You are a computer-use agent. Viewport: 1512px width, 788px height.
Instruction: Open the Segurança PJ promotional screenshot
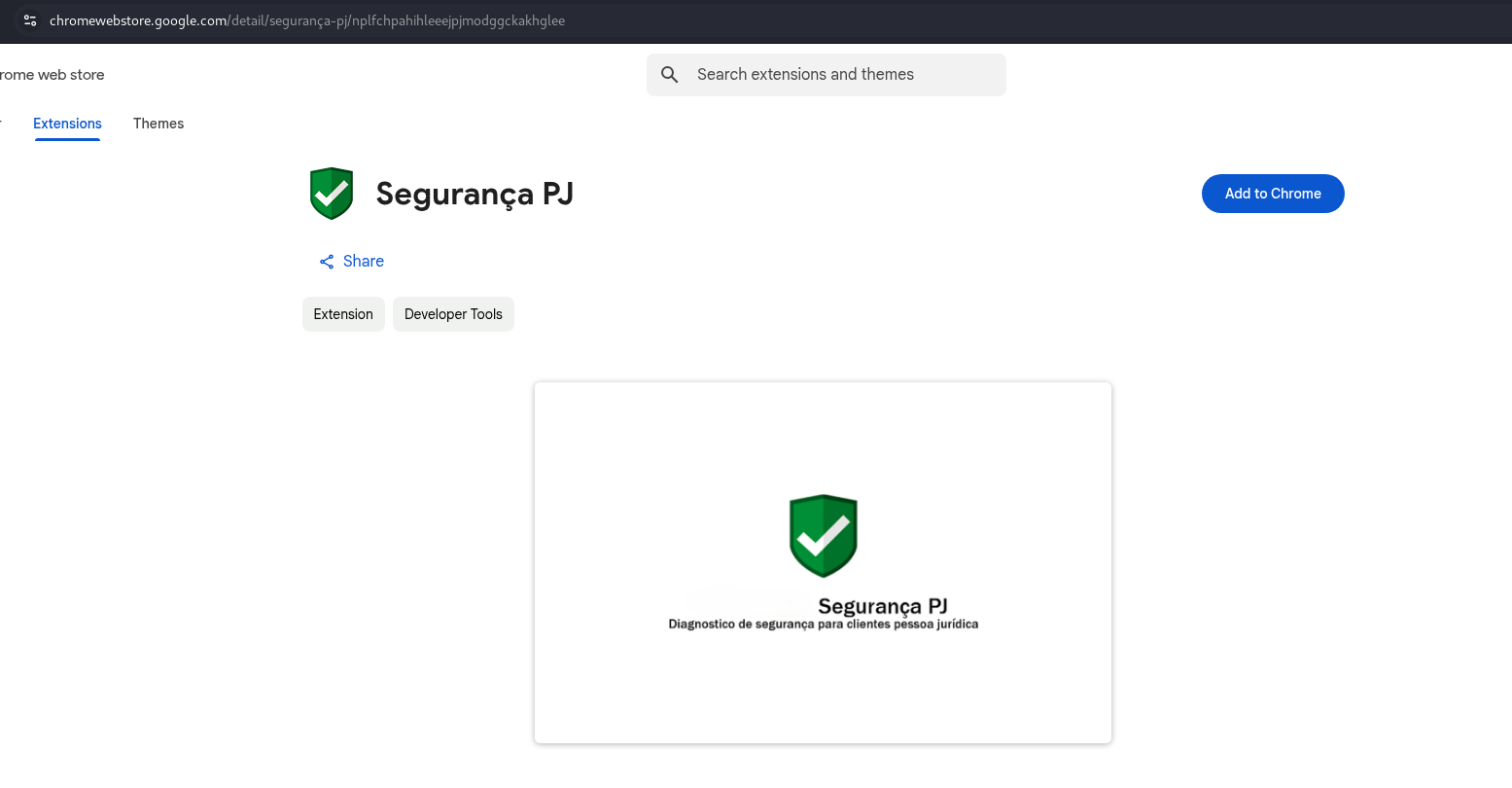pyautogui.click(x=823, y=563)
